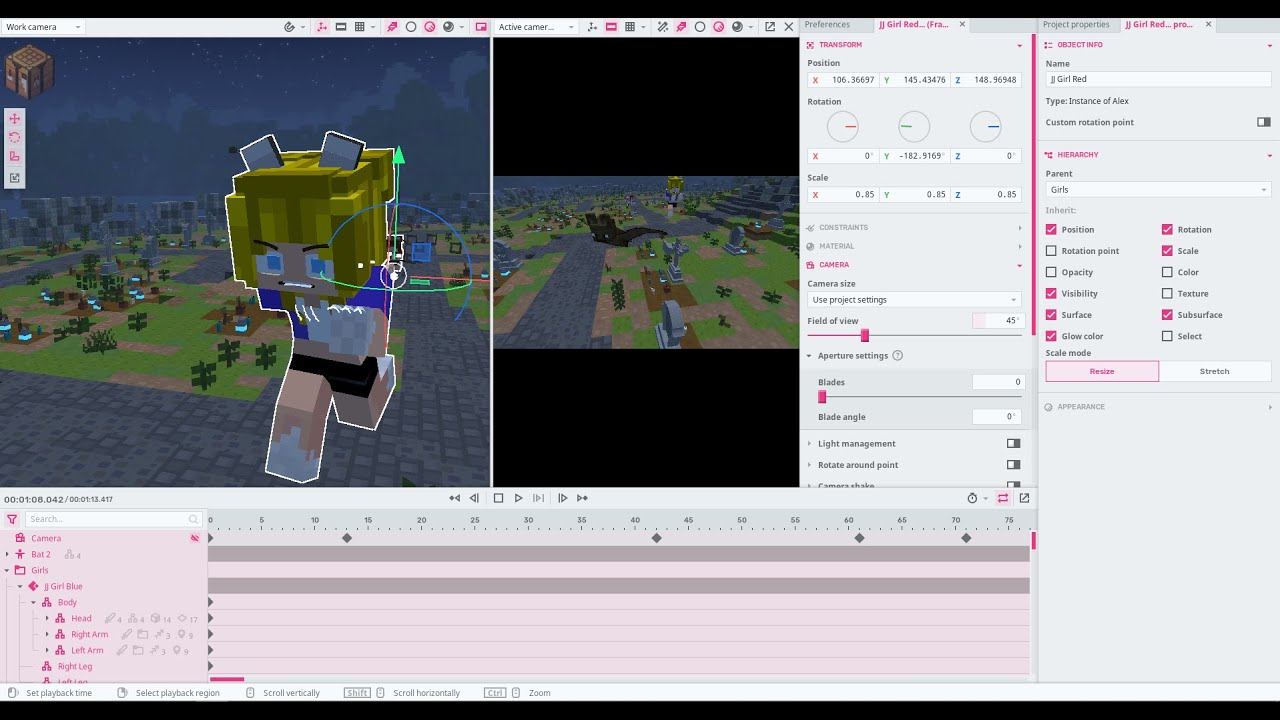This screenshot has height=720, width=1280.
Task: Select the scale tool in the viewport
Action: coord(15,156)
